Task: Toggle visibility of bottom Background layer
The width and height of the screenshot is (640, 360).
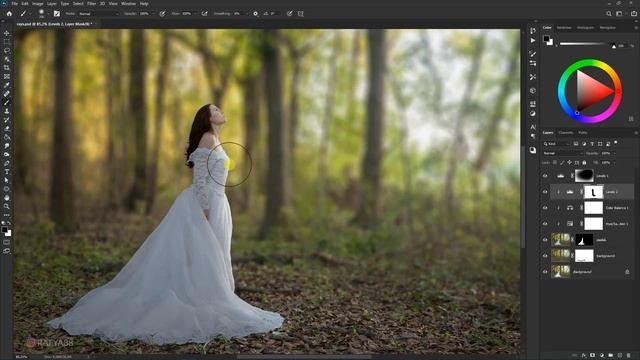Action: click(545, 272)
